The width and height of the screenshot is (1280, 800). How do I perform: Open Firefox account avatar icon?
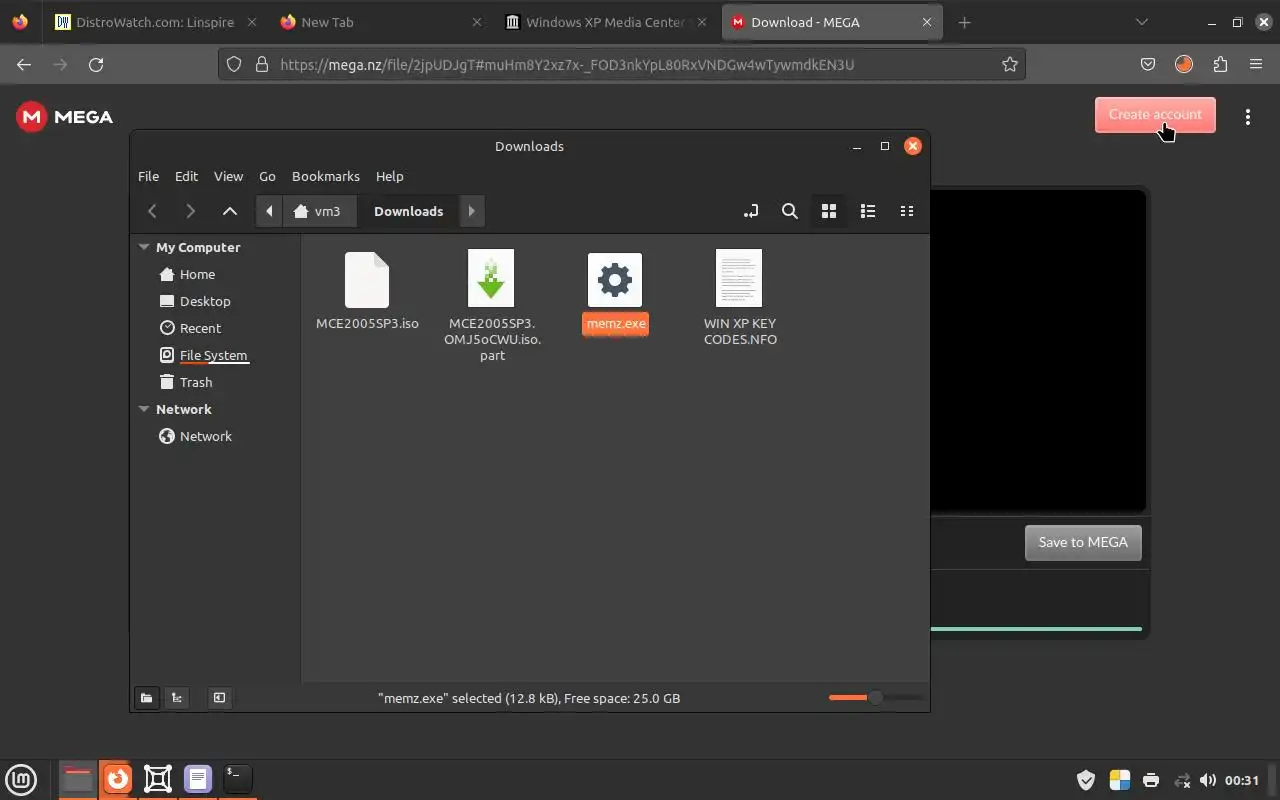tap(1184, 64)
